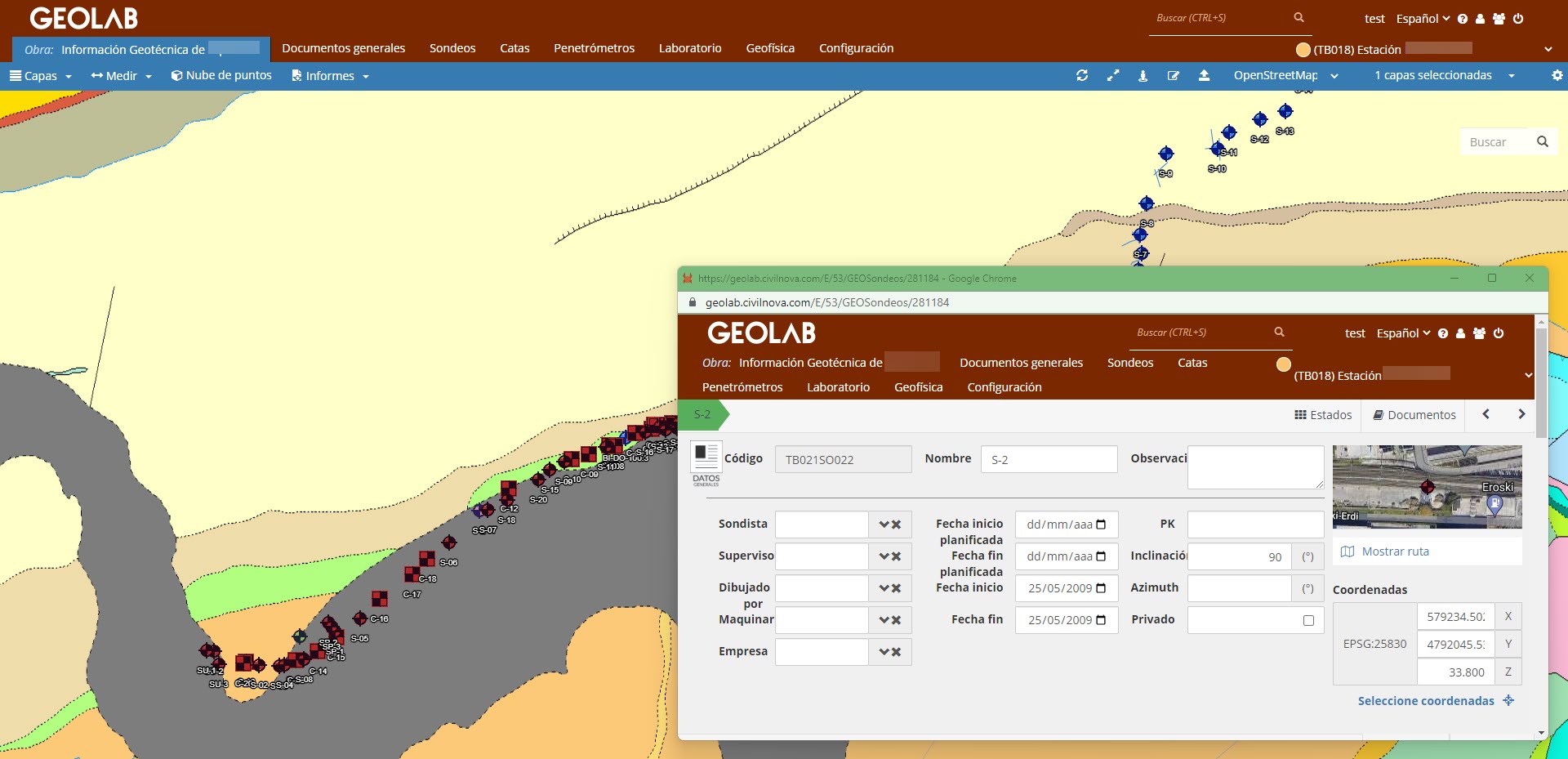Open map settings gear icon
Image resolution: width=1568 pixels, height=759 pixels.
click(1557, 75)
